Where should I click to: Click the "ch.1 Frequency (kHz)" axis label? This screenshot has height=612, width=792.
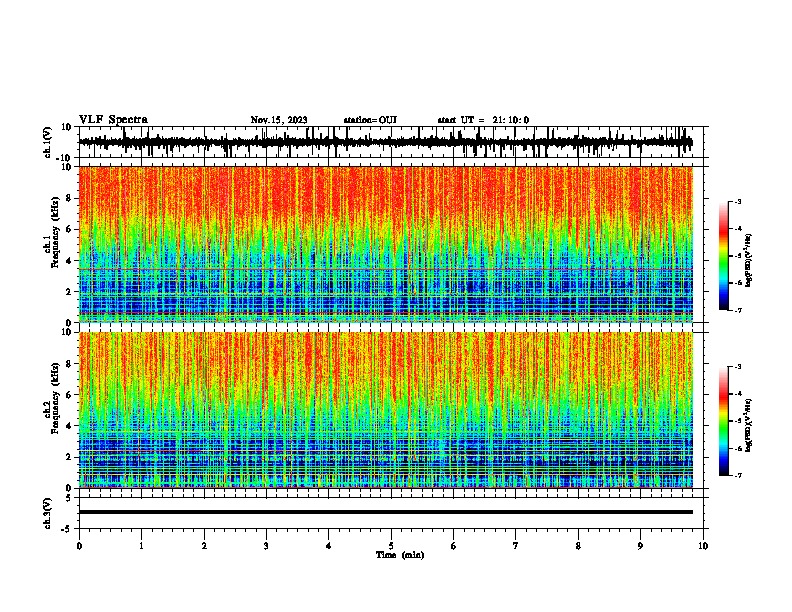[x=51, y=234]
